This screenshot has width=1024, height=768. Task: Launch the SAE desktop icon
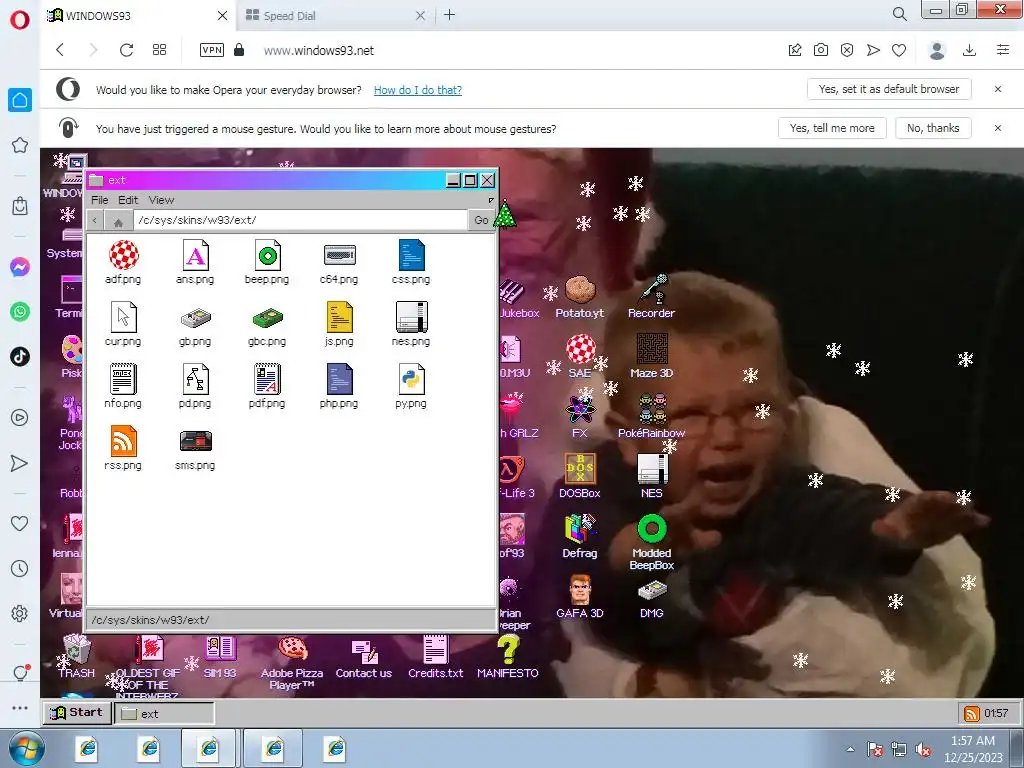[x=579, y=349]
